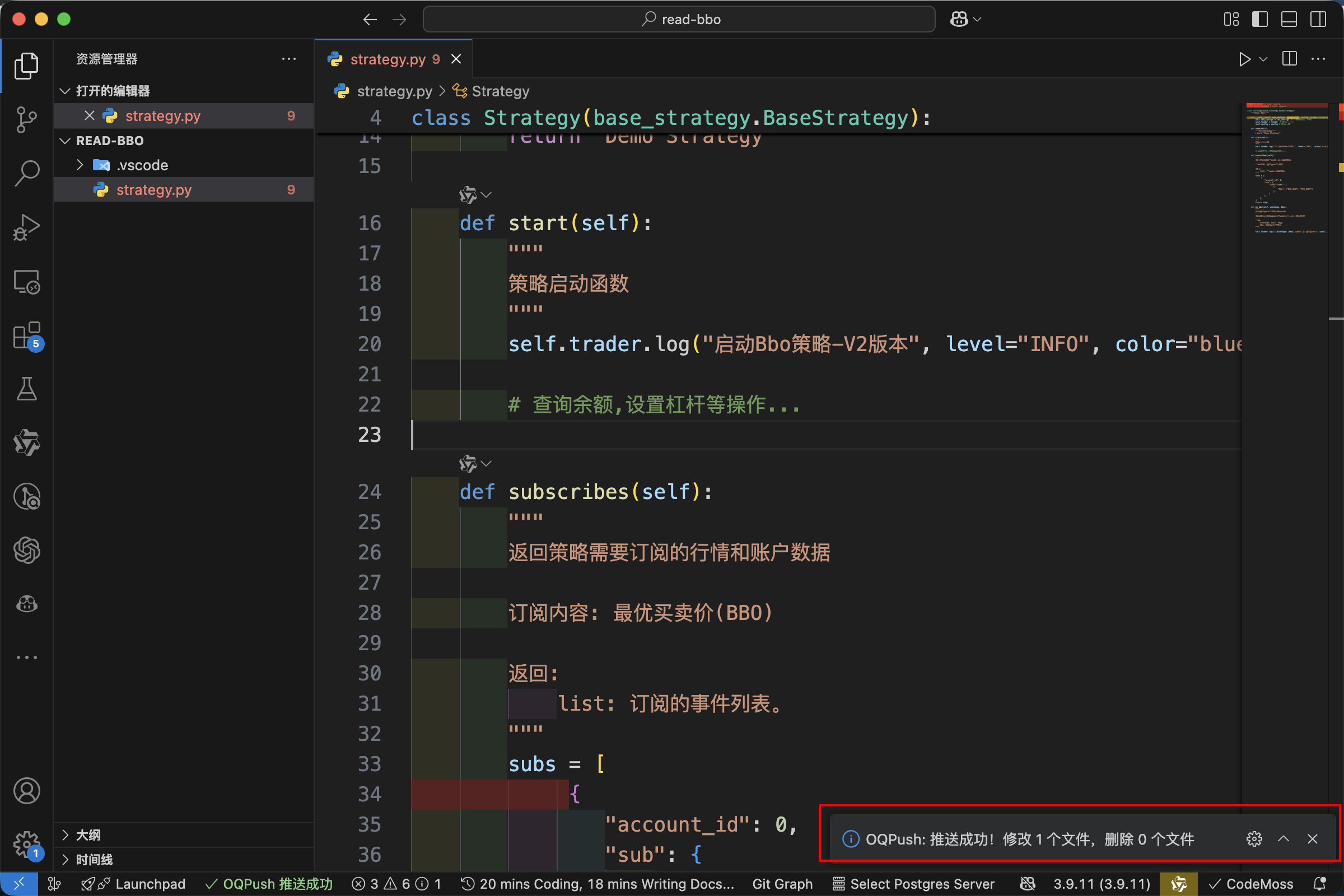Open Run and Debug view
This screenshot has height=896, width=1344.
click(26, 227)
